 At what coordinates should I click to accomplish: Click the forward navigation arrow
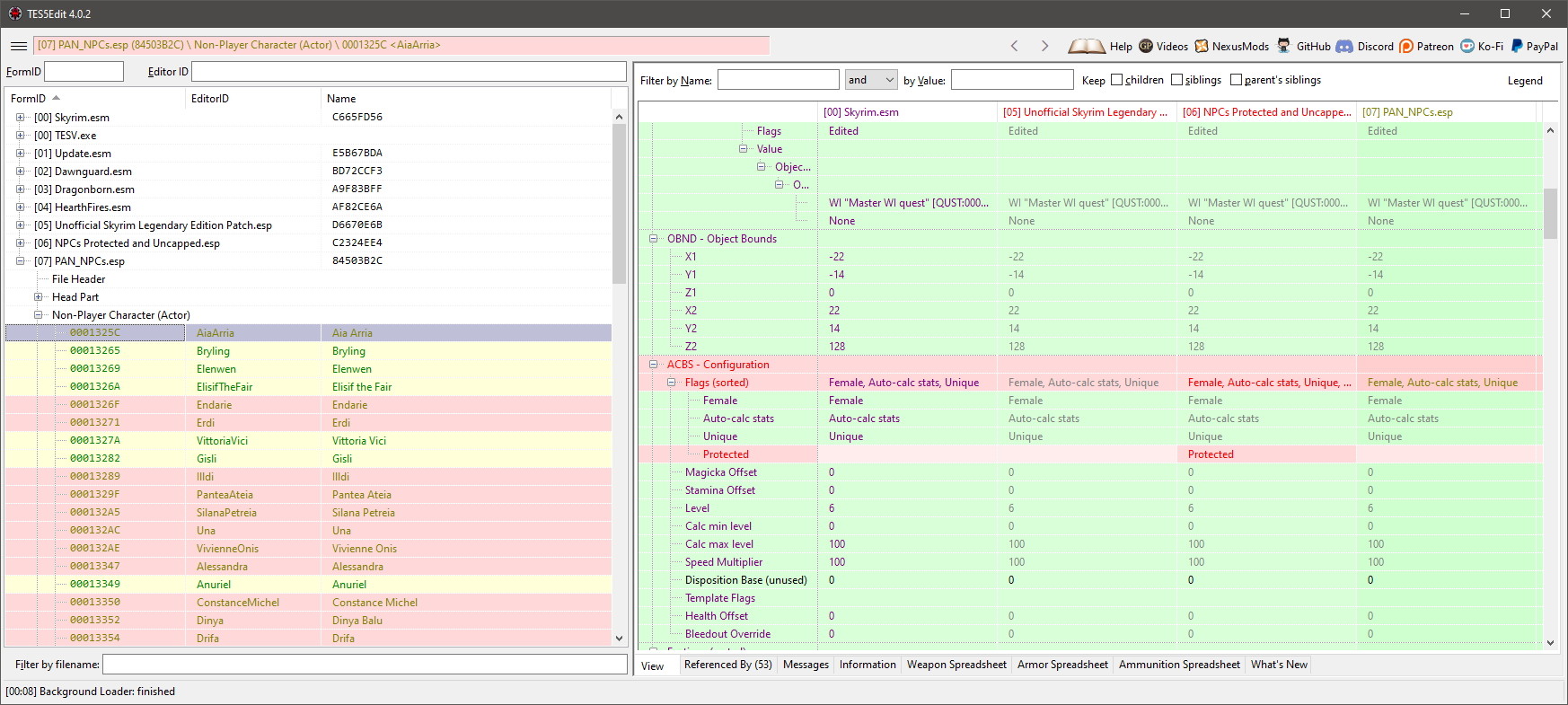pos(1044,46)
